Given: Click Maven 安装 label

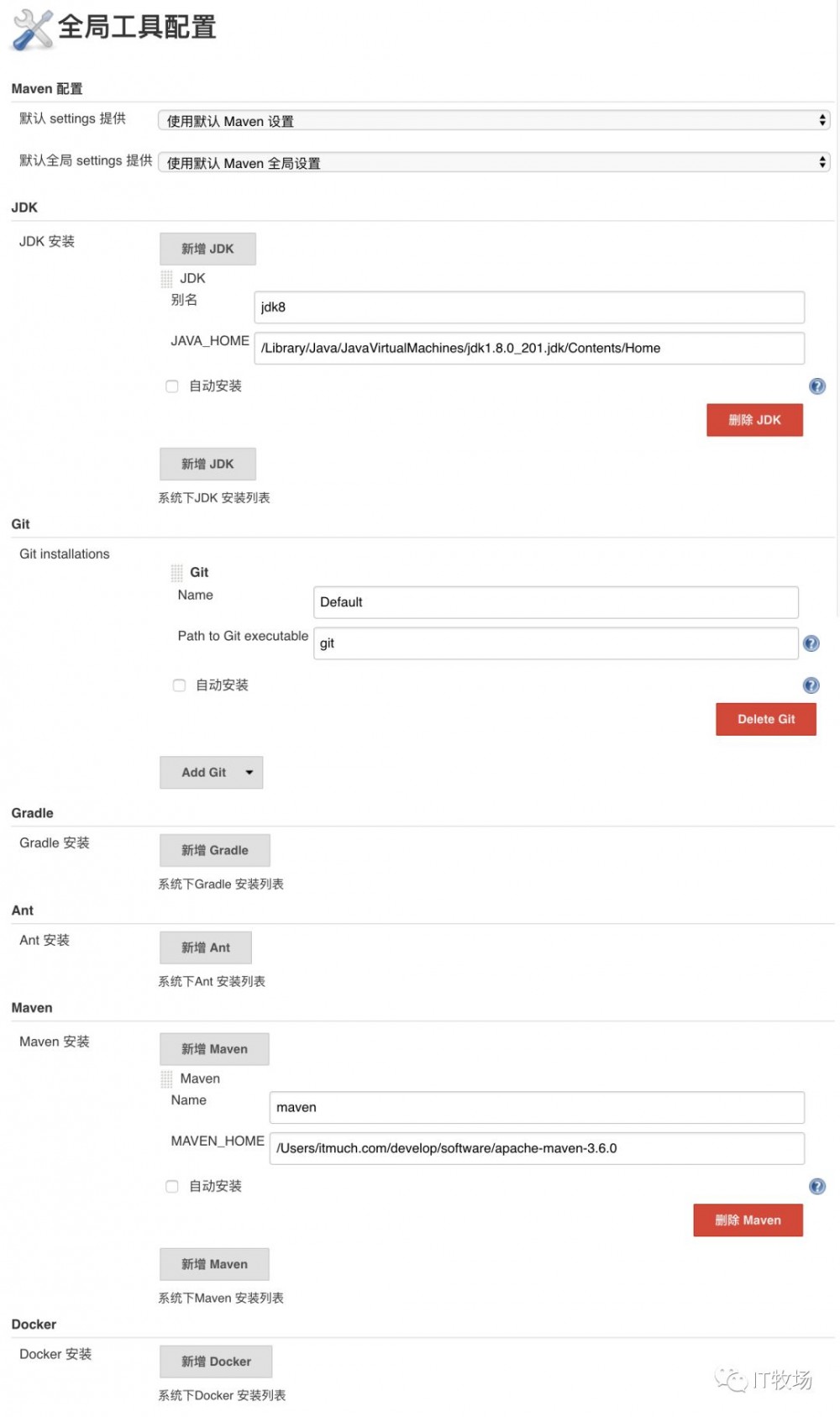Looking at the screenshot, I should (55, 1042).
